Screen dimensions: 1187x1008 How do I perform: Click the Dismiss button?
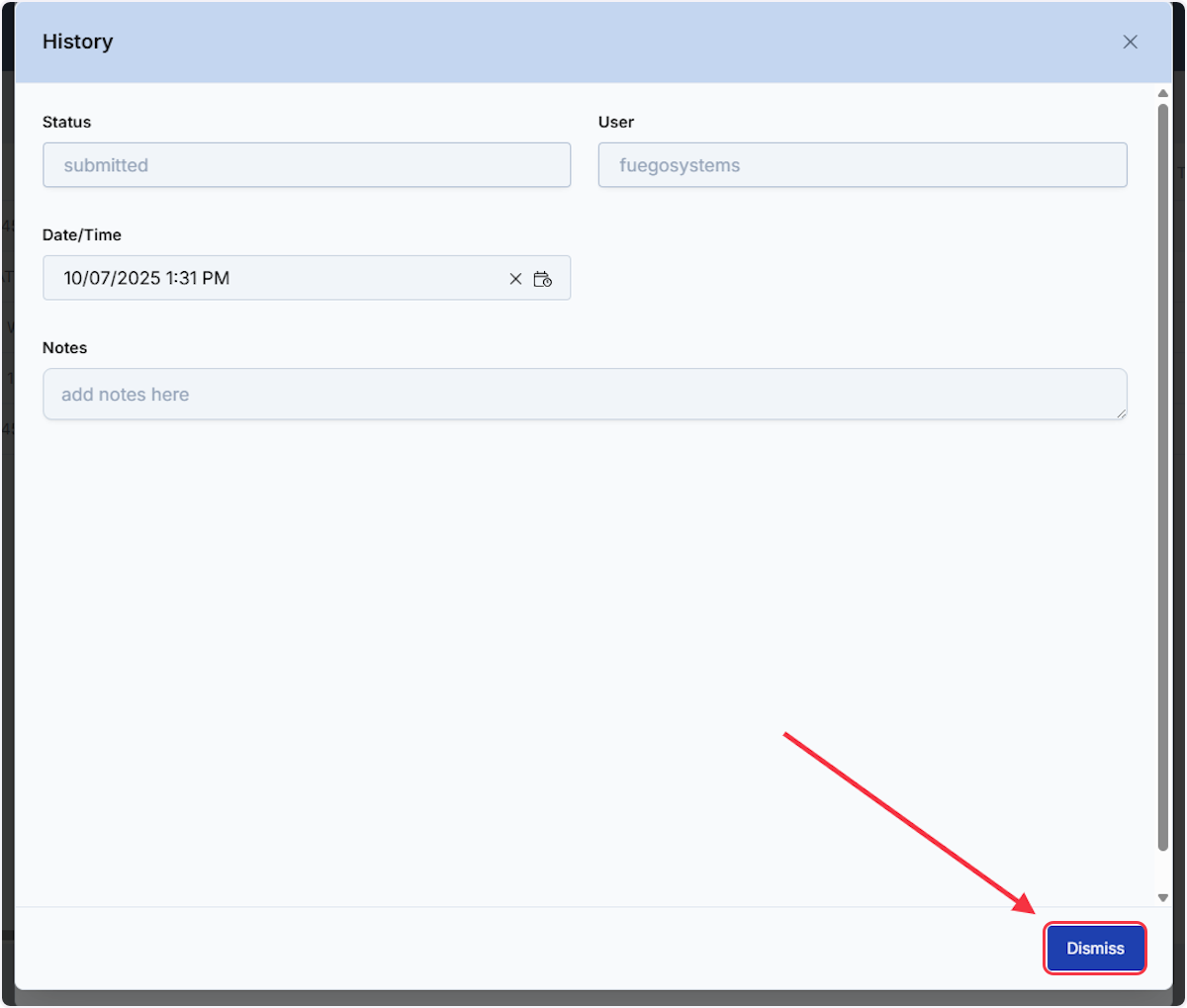1095,948
